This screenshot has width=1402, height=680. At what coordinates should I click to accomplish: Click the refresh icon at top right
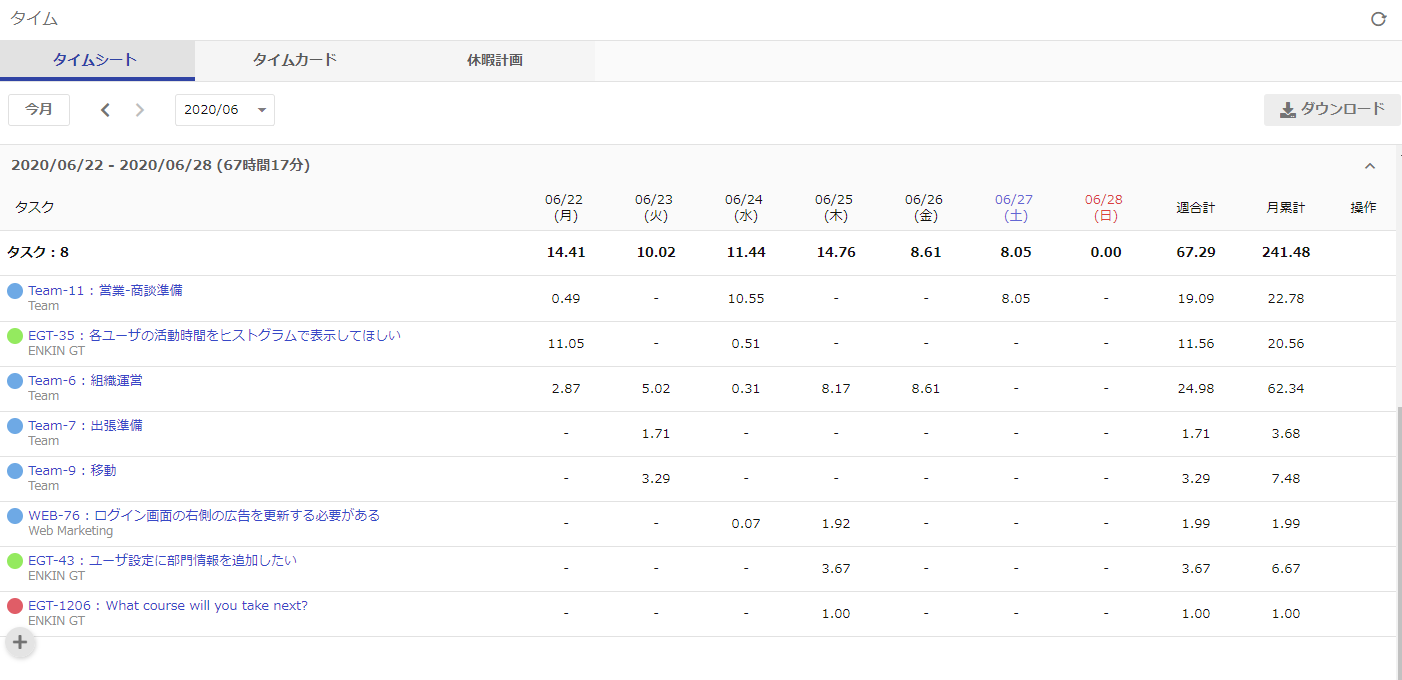(1378, 19)
